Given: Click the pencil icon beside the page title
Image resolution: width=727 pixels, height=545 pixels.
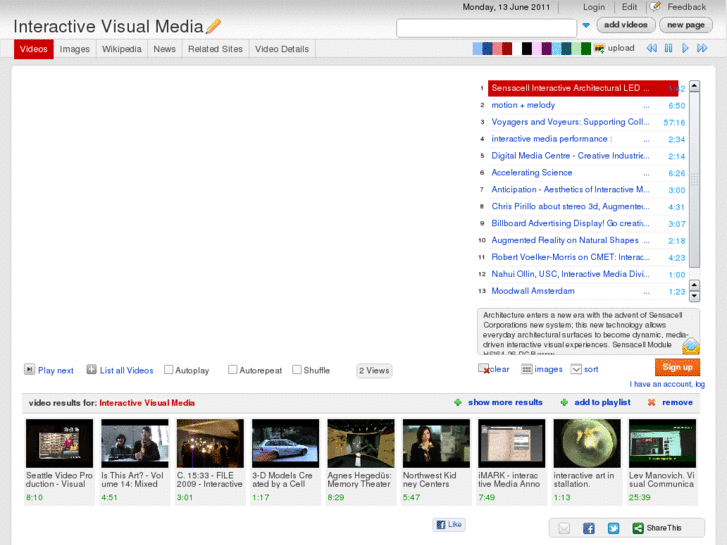Looking at the screenshot, I should [x=213, y=26].
